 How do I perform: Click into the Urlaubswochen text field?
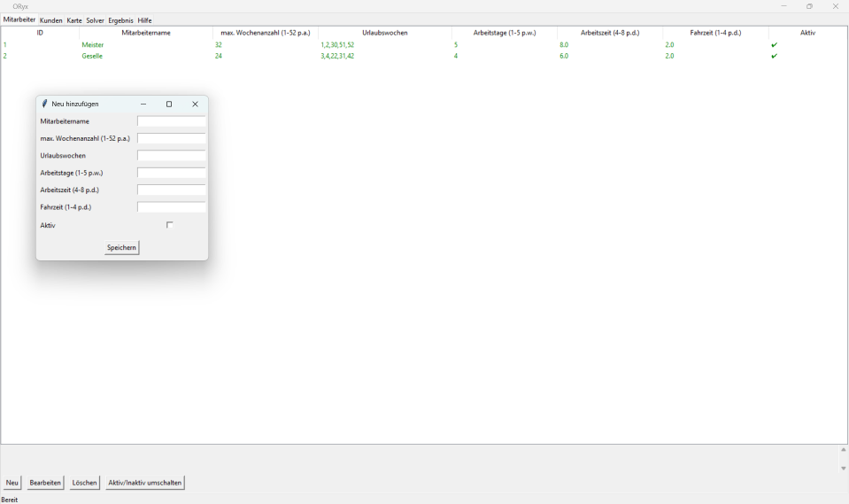(171, 156)
